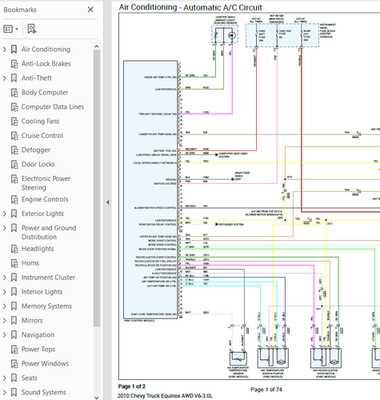Open the bookmarks options menu dropdown
380x400 pixels.
[10, 29]
